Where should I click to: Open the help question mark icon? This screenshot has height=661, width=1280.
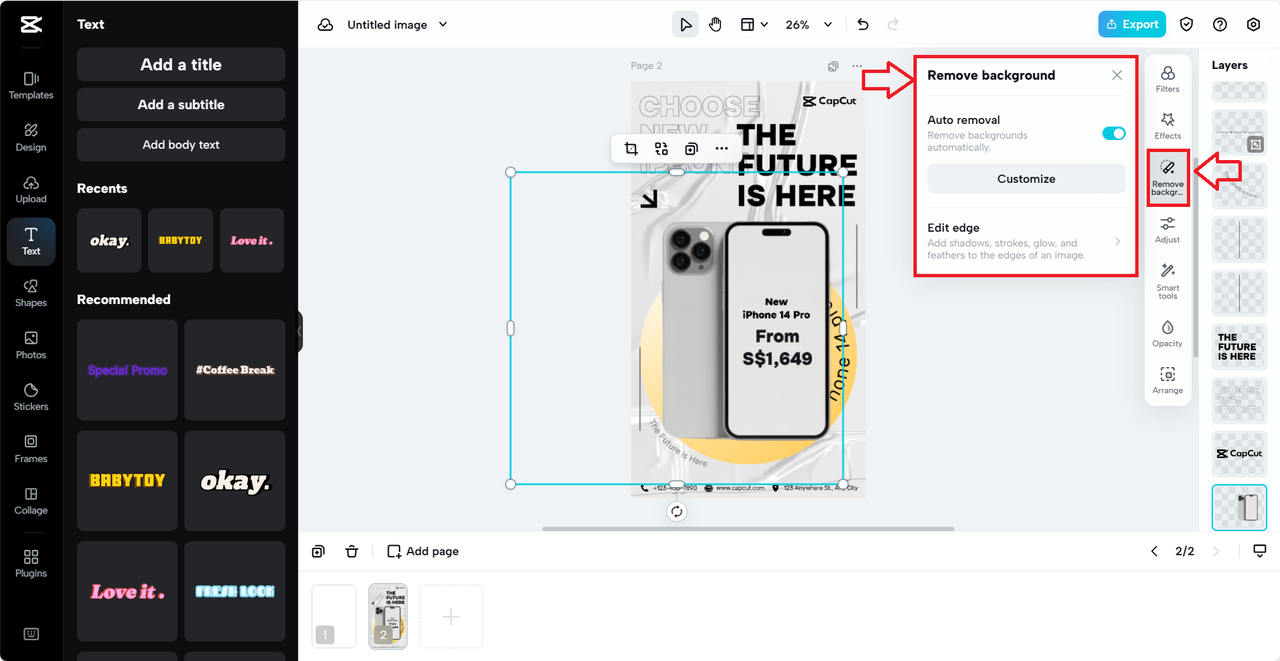(1220, 25)
